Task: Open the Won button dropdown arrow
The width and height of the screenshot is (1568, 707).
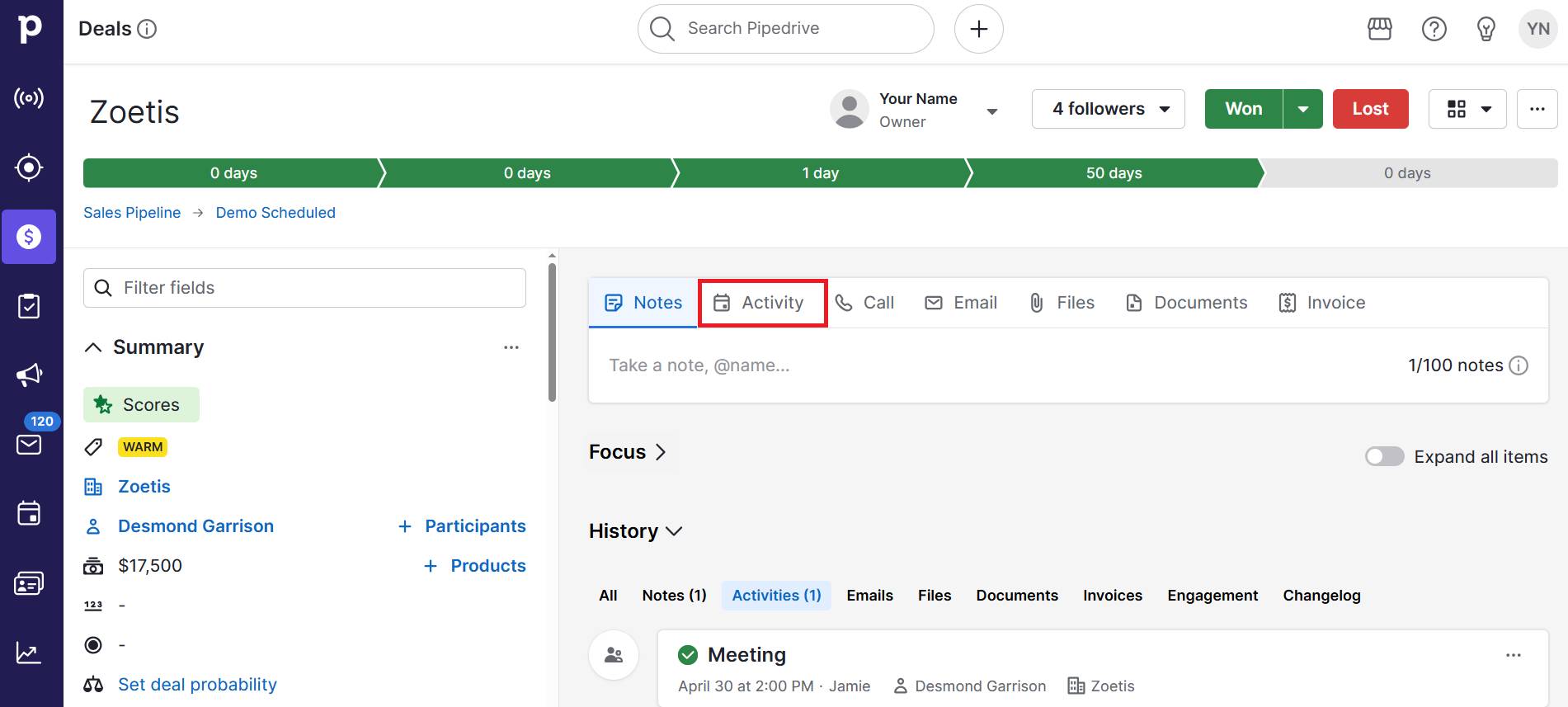Action: click(1303, 109)
